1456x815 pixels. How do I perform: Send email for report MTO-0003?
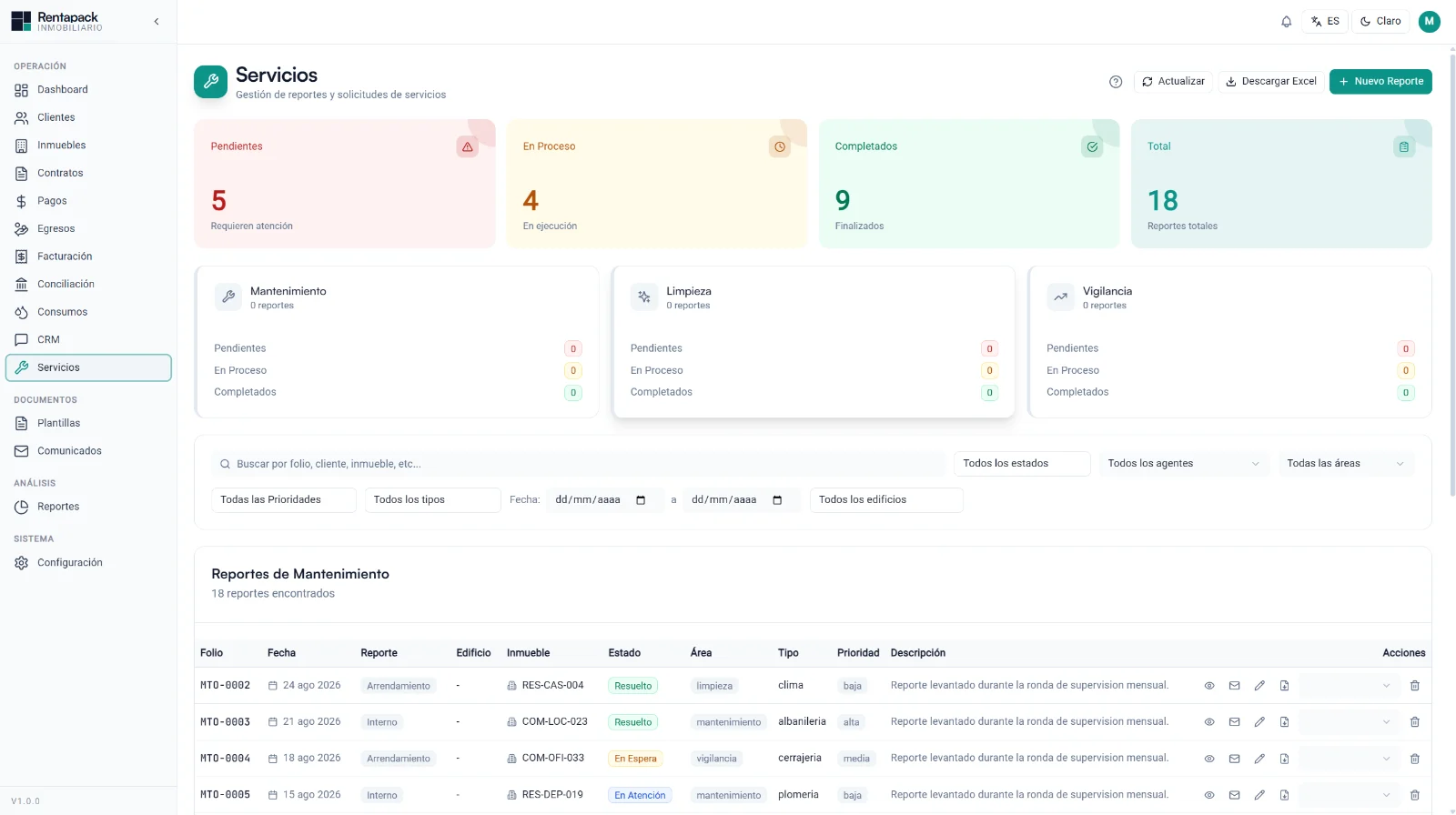1235,722
